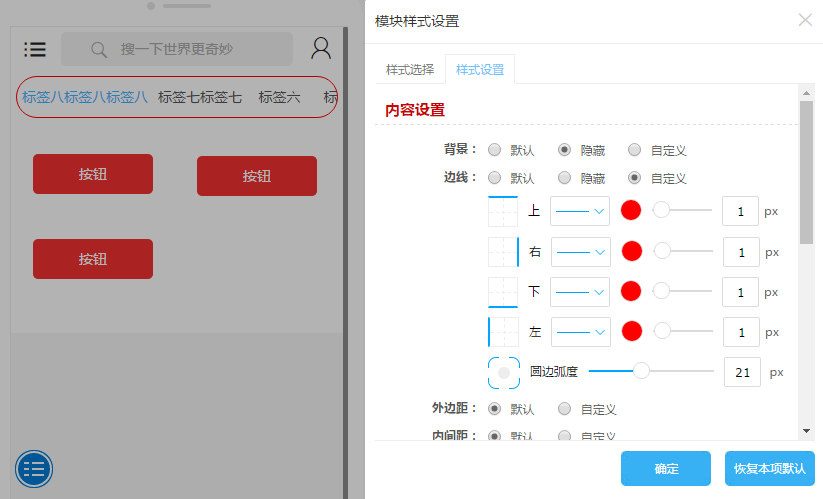This screenshot has width=823, height=499.
Task: Set 背景 to 默认
Action: point(494,150)
